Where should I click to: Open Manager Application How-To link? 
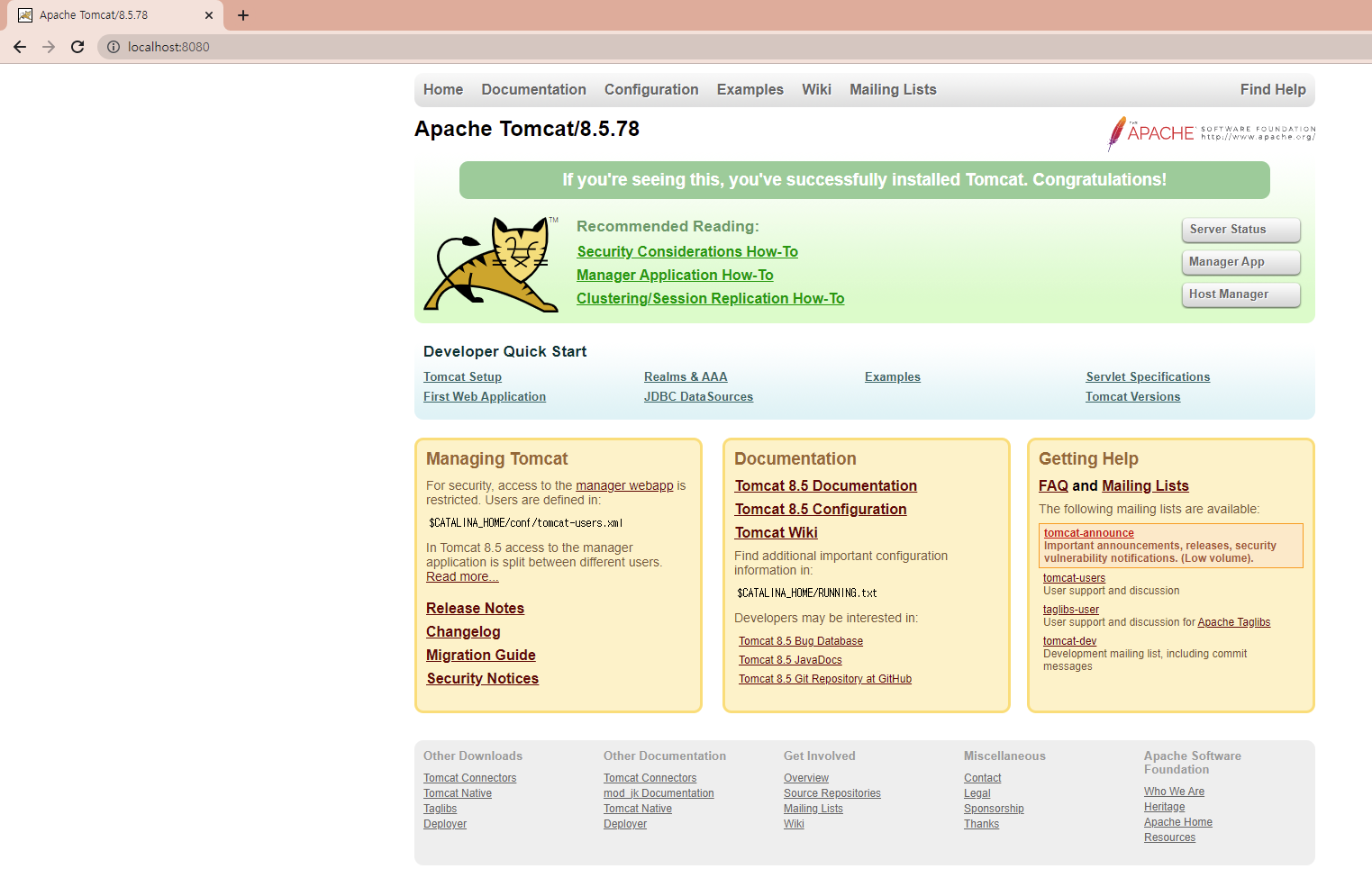pos(675,276)
